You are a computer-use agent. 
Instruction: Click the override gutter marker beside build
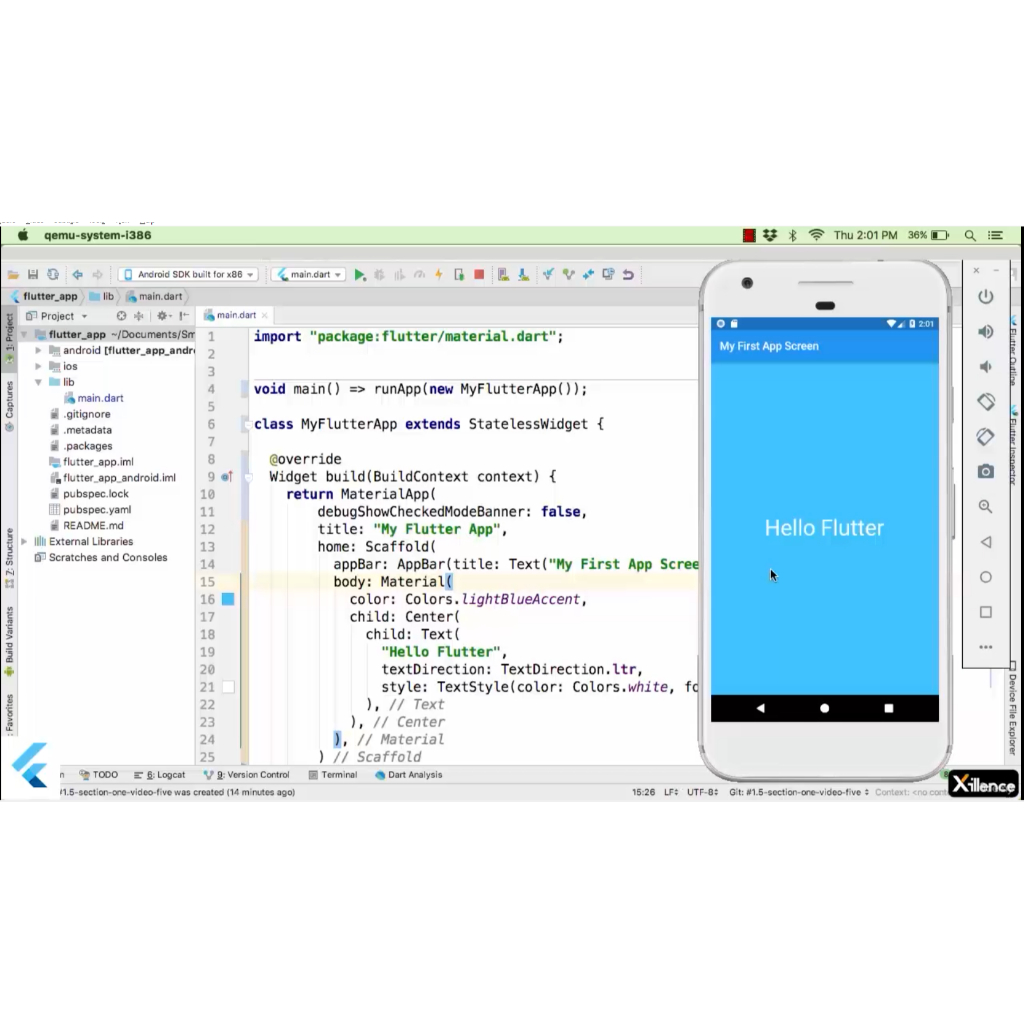coord(227,477)
